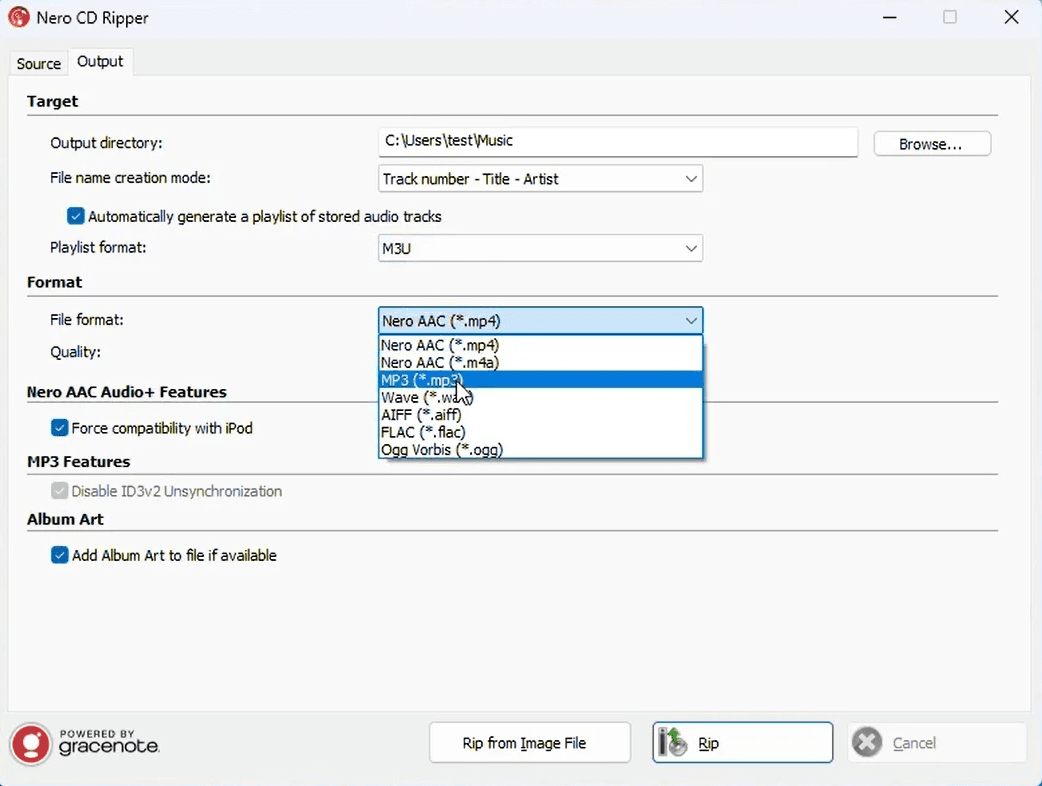Click the Cancel button

pyautogui.click(x=936, y=742)
